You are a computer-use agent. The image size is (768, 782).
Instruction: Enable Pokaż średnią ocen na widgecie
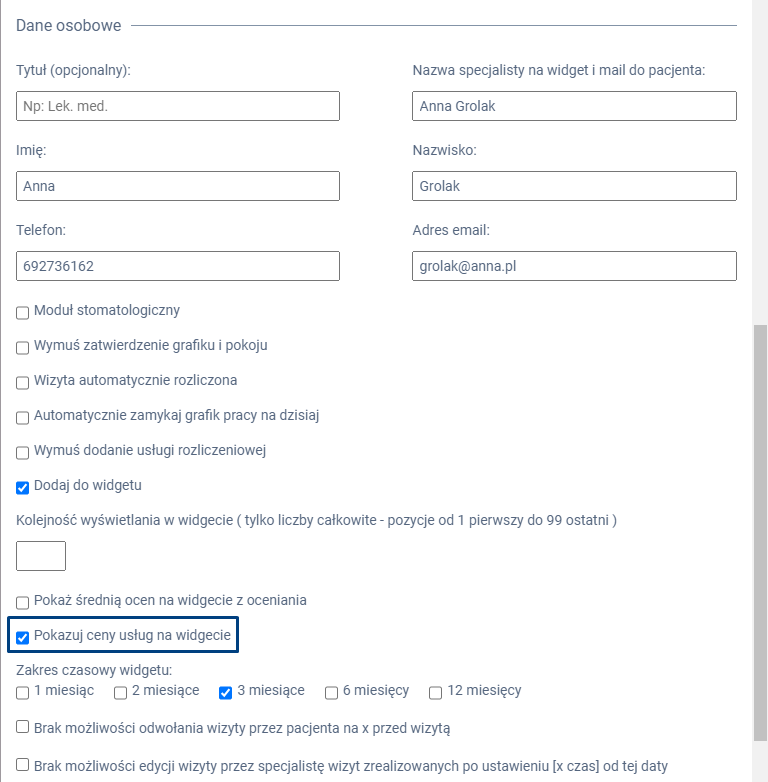point(23,603)
